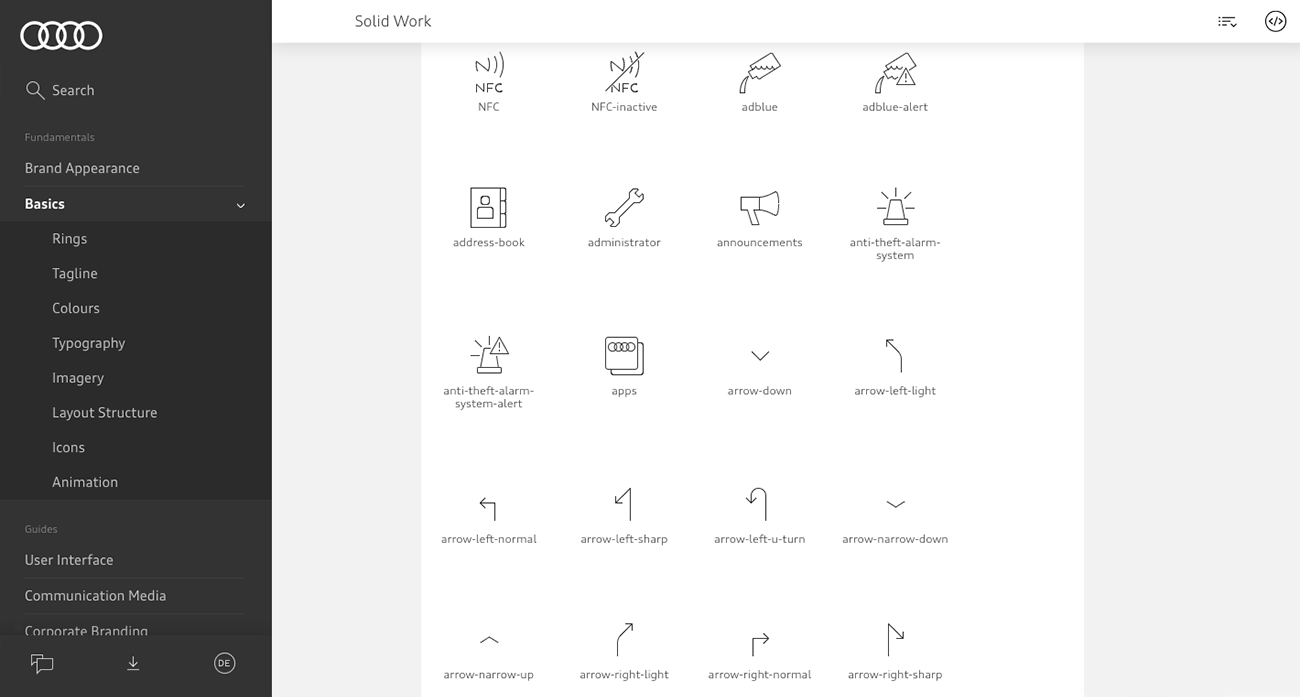Select the Basics menu item

click(45, 204)
